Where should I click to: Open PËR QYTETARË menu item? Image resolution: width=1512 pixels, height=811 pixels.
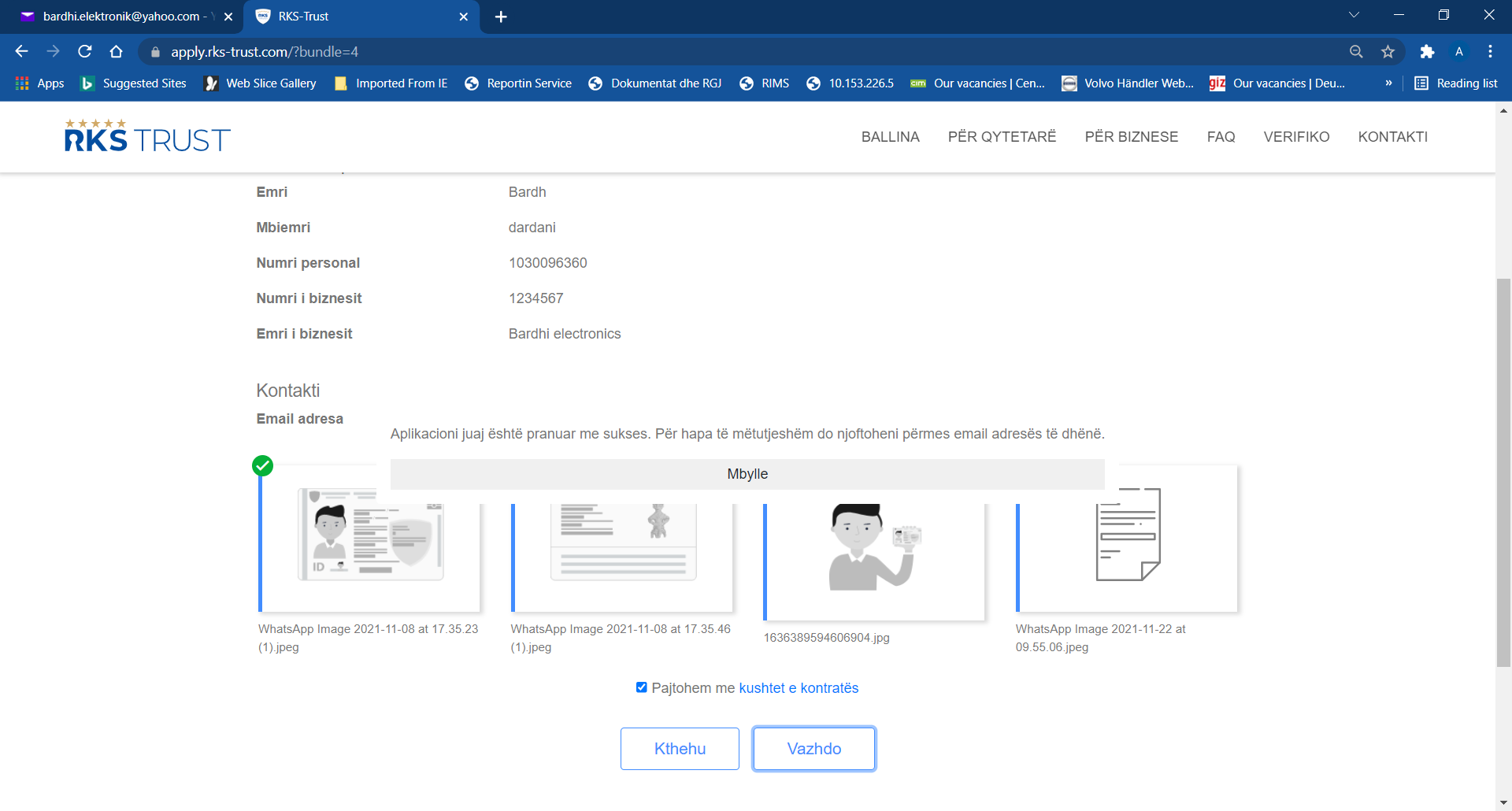(x=1002, y=137)
